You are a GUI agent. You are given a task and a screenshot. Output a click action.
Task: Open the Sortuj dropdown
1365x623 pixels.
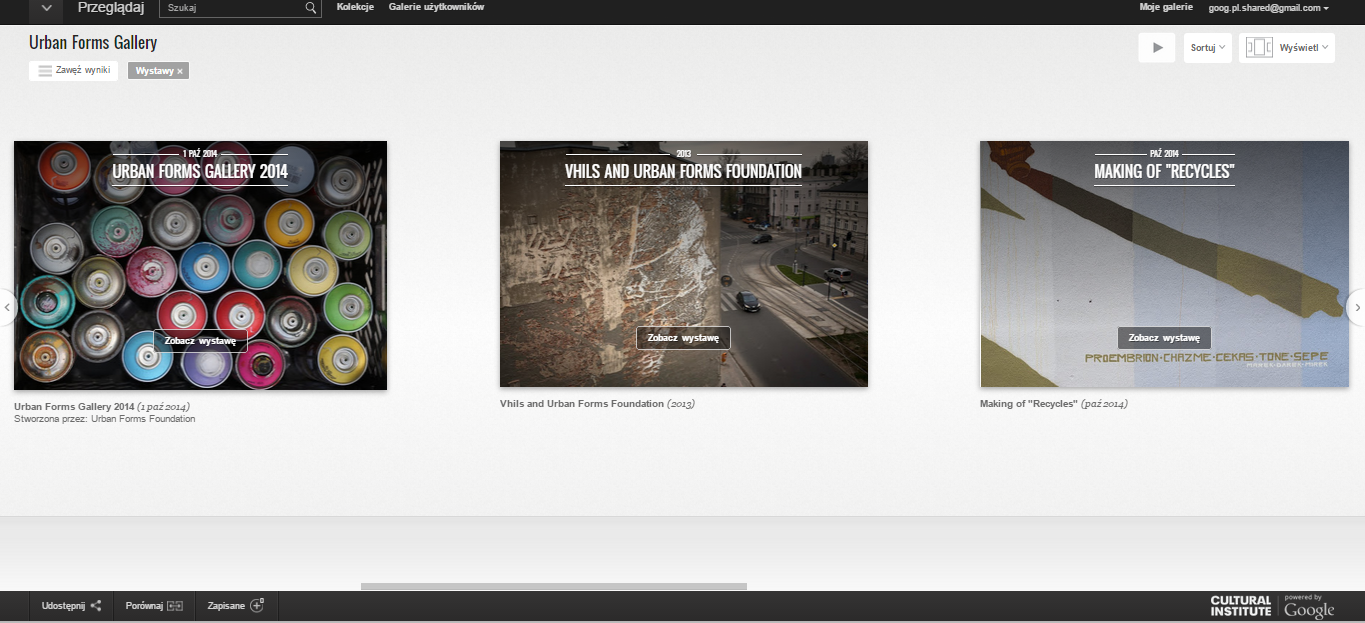click(x=1208, y=47)
